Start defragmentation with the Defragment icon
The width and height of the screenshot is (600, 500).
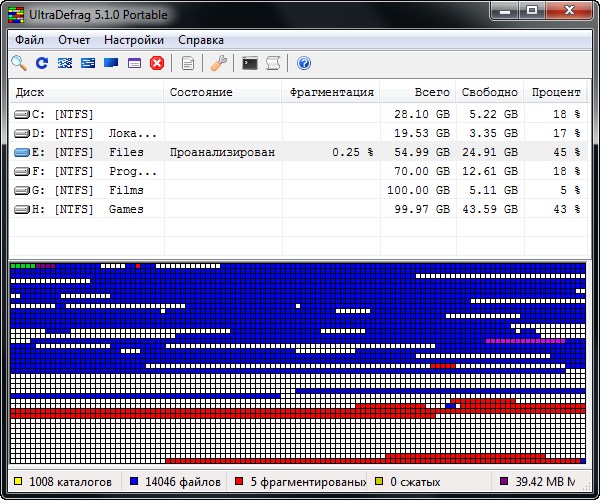coord(65,63)
